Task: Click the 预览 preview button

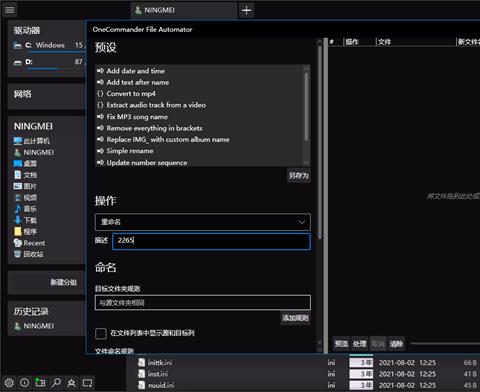Action: coord(341,343)
